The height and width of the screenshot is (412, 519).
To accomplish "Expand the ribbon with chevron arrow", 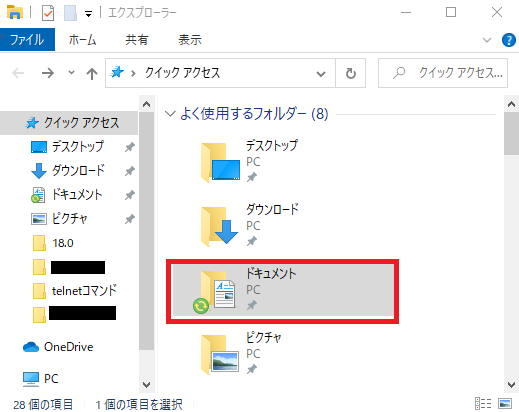I will point(487,40).
